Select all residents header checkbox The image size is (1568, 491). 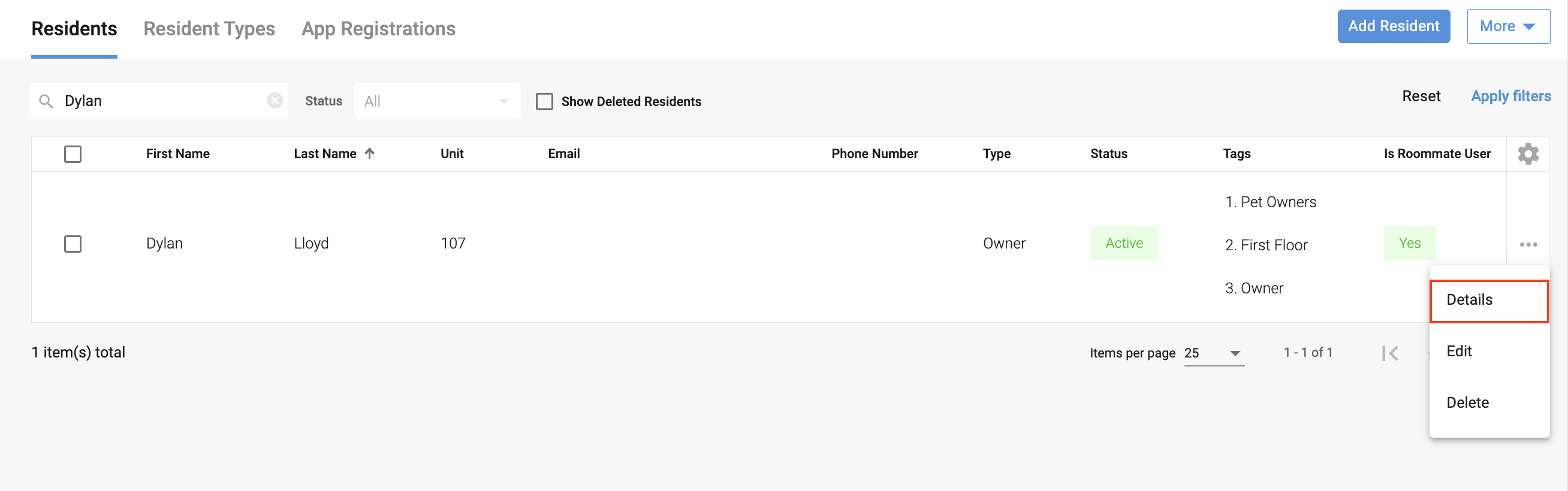coord(73,154)
